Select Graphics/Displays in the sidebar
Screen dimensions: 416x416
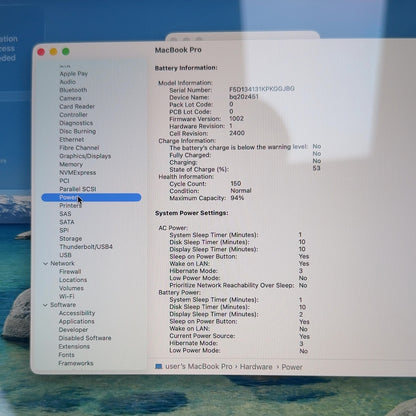click(85, 156)
